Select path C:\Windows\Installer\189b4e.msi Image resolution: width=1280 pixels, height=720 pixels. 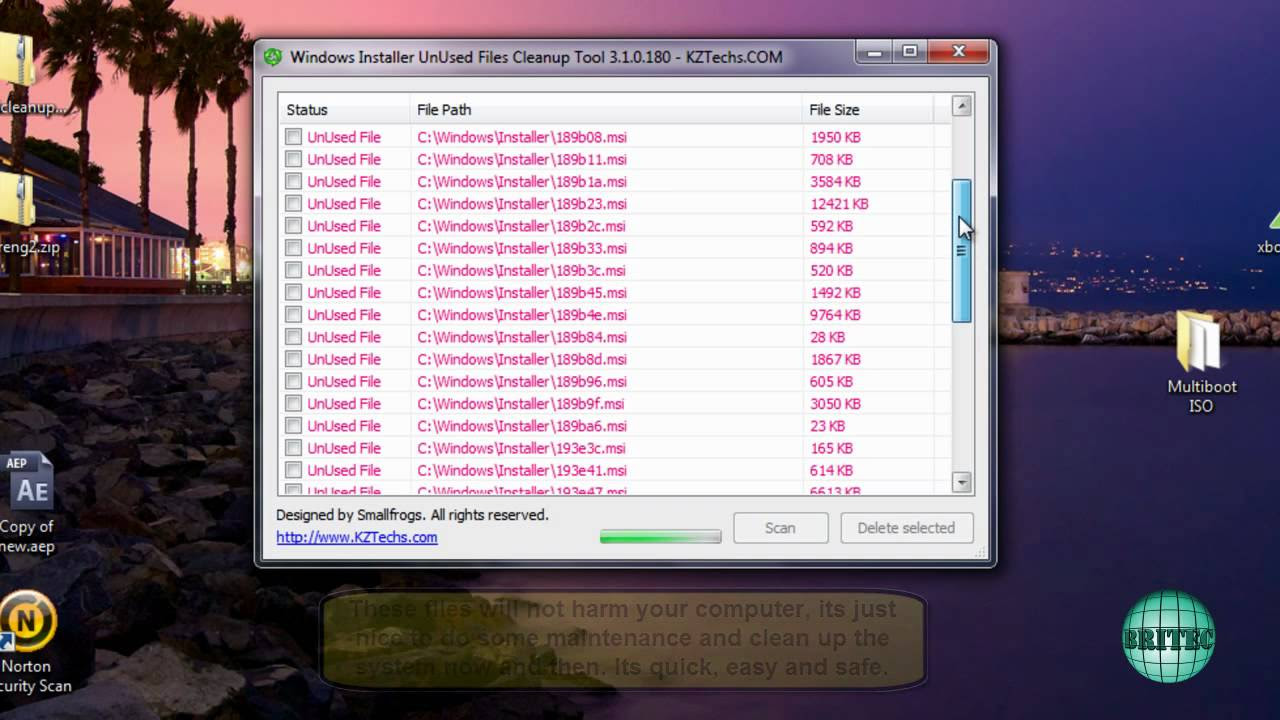[522, 314]
